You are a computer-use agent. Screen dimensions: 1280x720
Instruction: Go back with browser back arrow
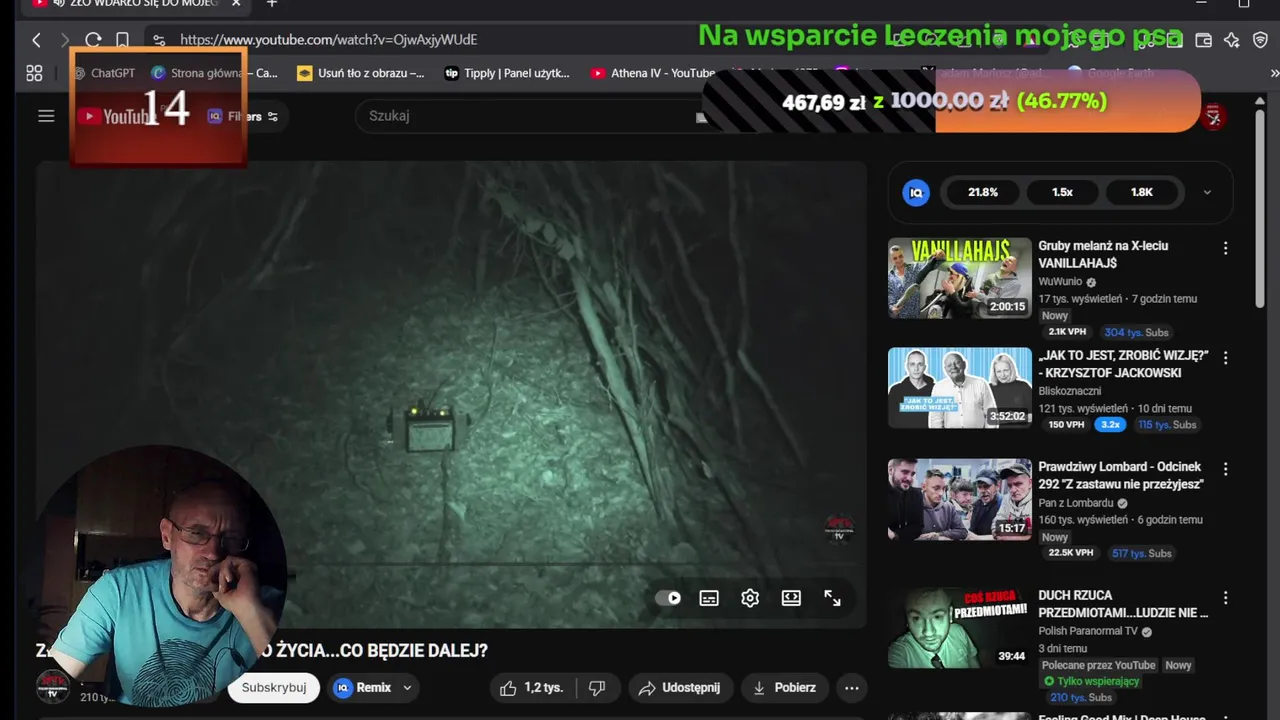[37, 40]
